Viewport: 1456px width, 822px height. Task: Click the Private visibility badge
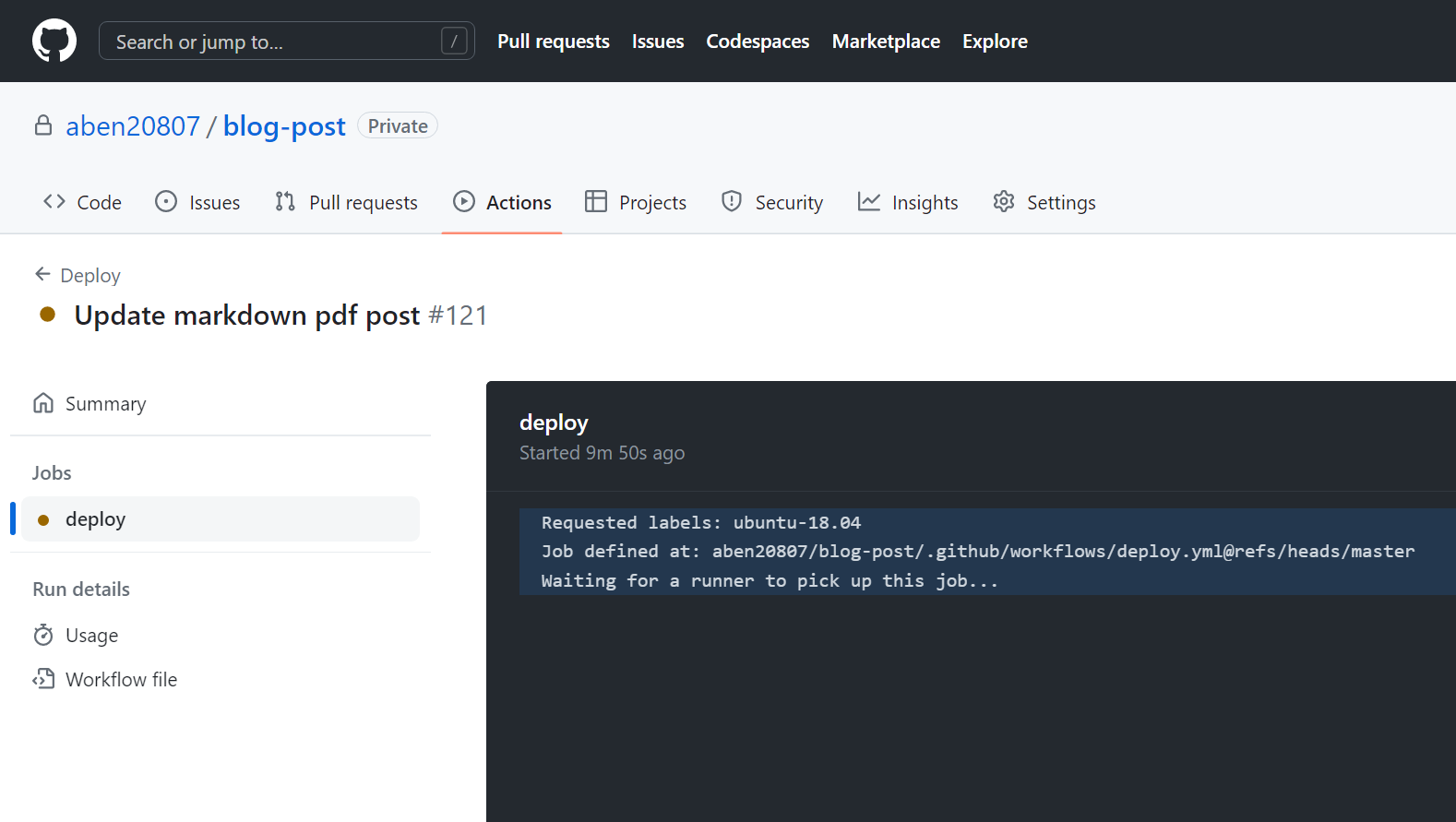pyautogui.click(x=398, y=125)
